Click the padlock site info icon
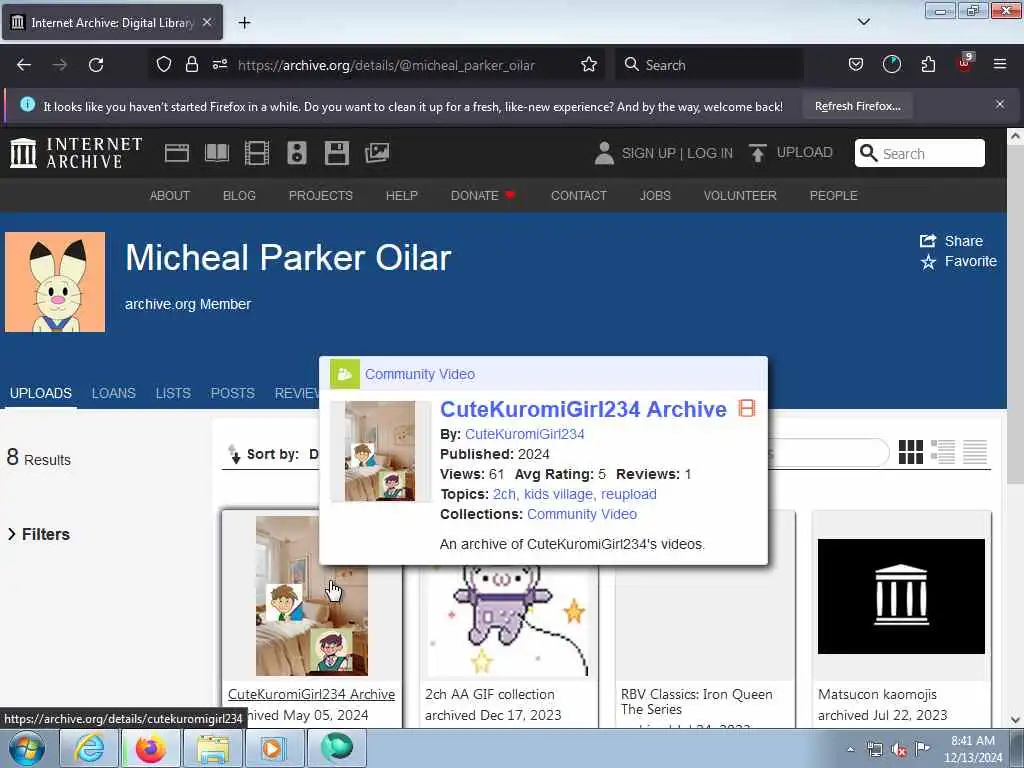Viewport: 1024px width, 768px height. click(x=191, y=65)
